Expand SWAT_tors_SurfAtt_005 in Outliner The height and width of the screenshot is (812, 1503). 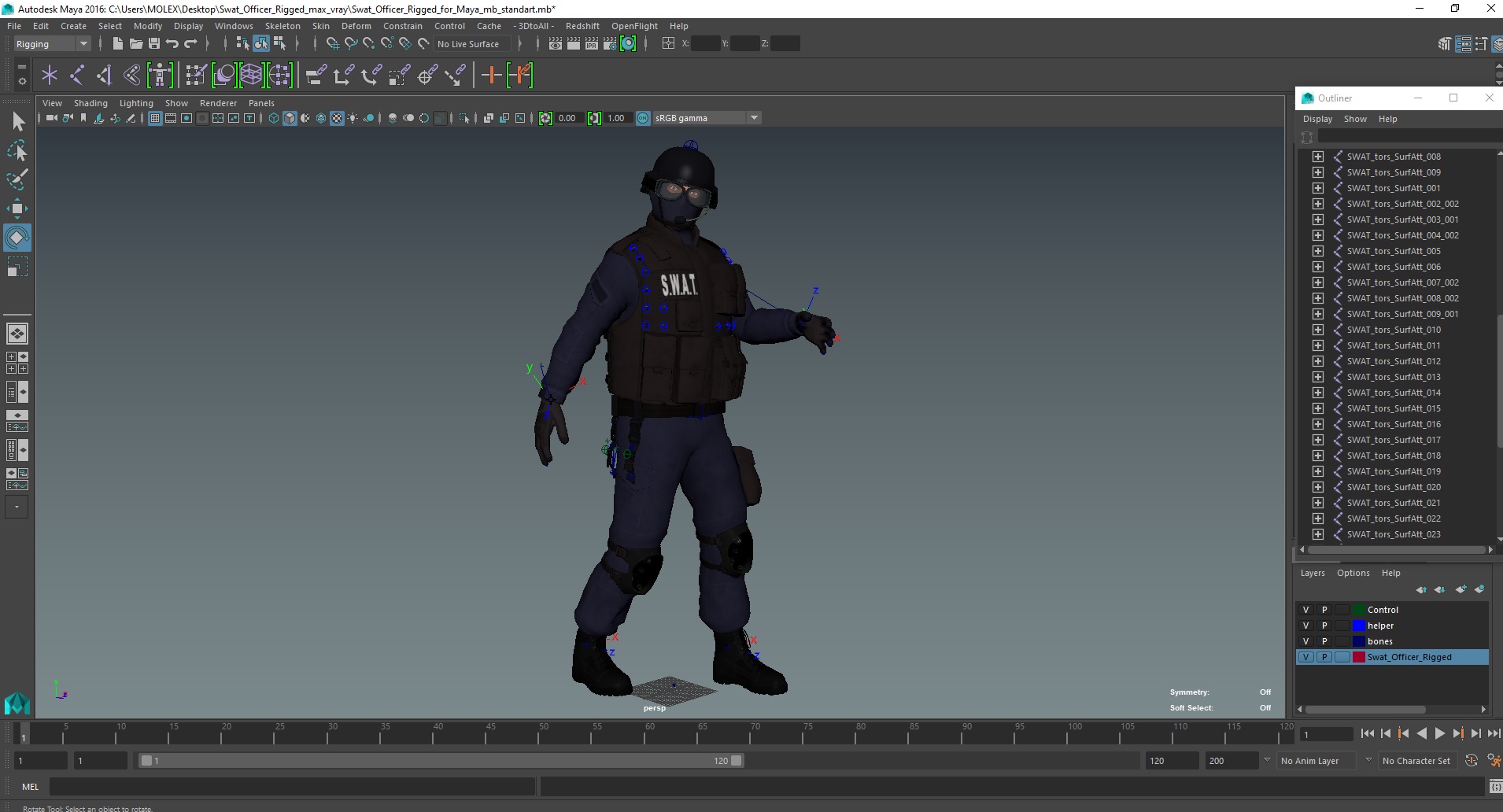click(x=1318, y=251)
